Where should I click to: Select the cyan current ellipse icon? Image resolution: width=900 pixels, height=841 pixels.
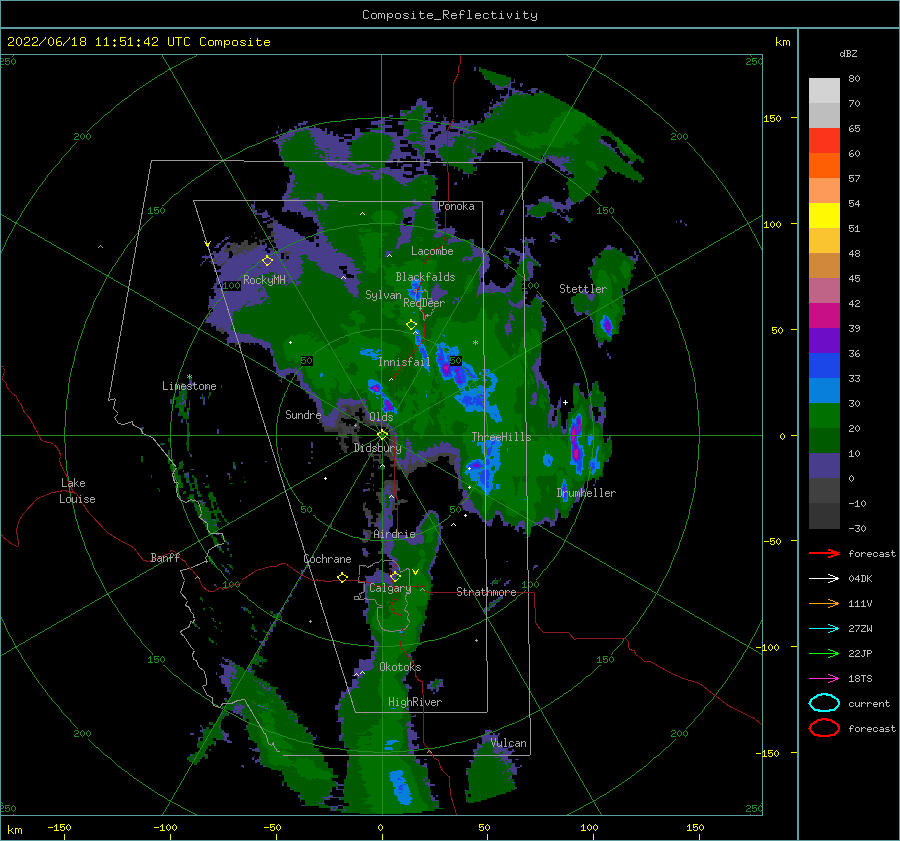pos(824,703)
